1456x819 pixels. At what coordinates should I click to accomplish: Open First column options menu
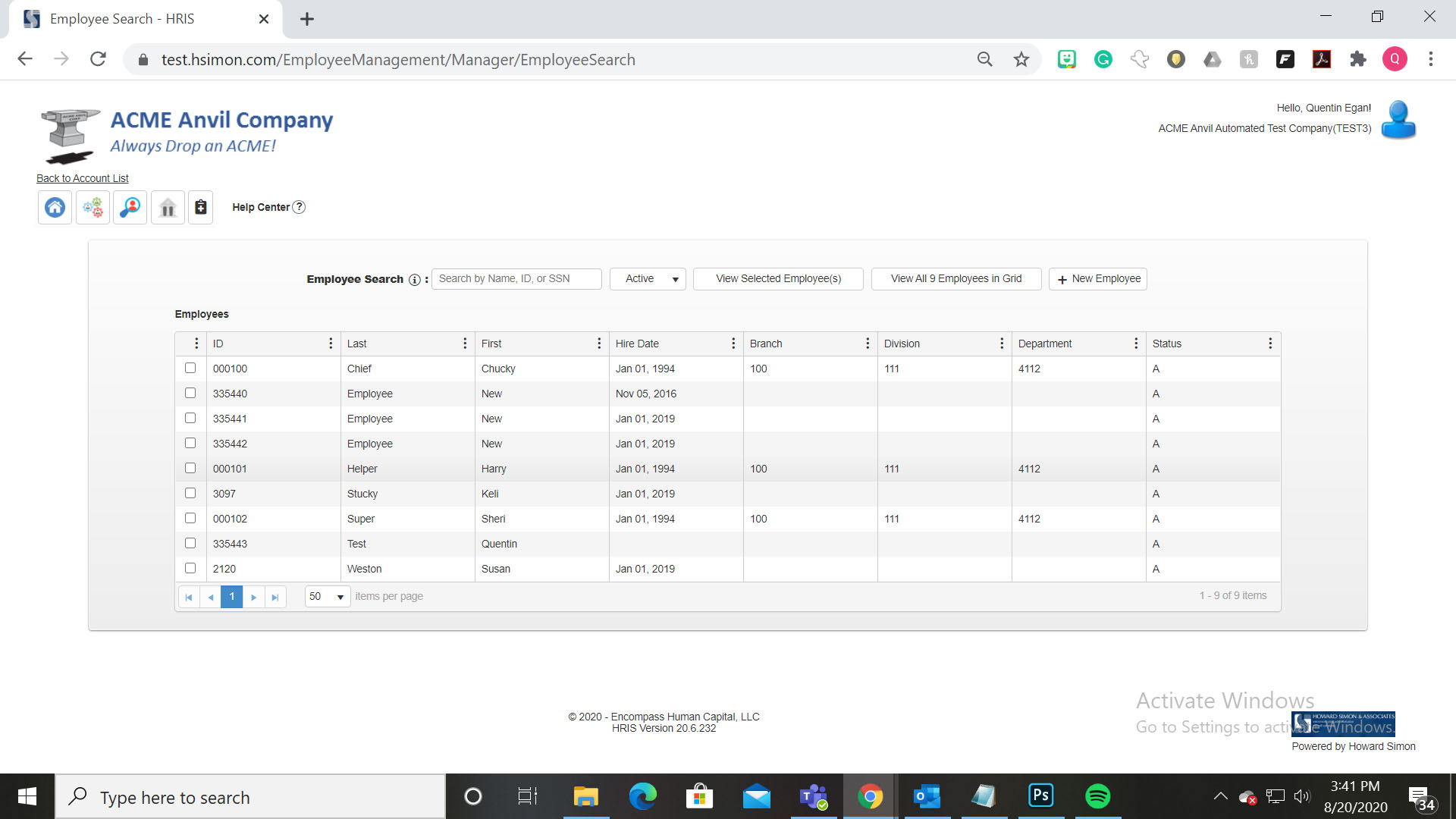(599, 344)
